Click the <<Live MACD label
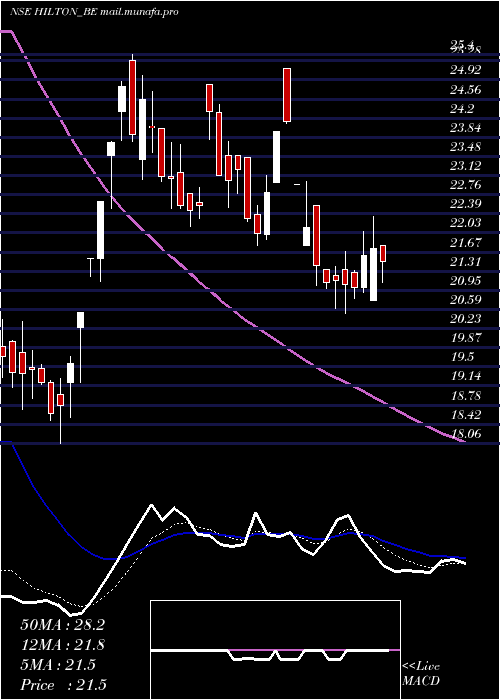 point(421,673)
